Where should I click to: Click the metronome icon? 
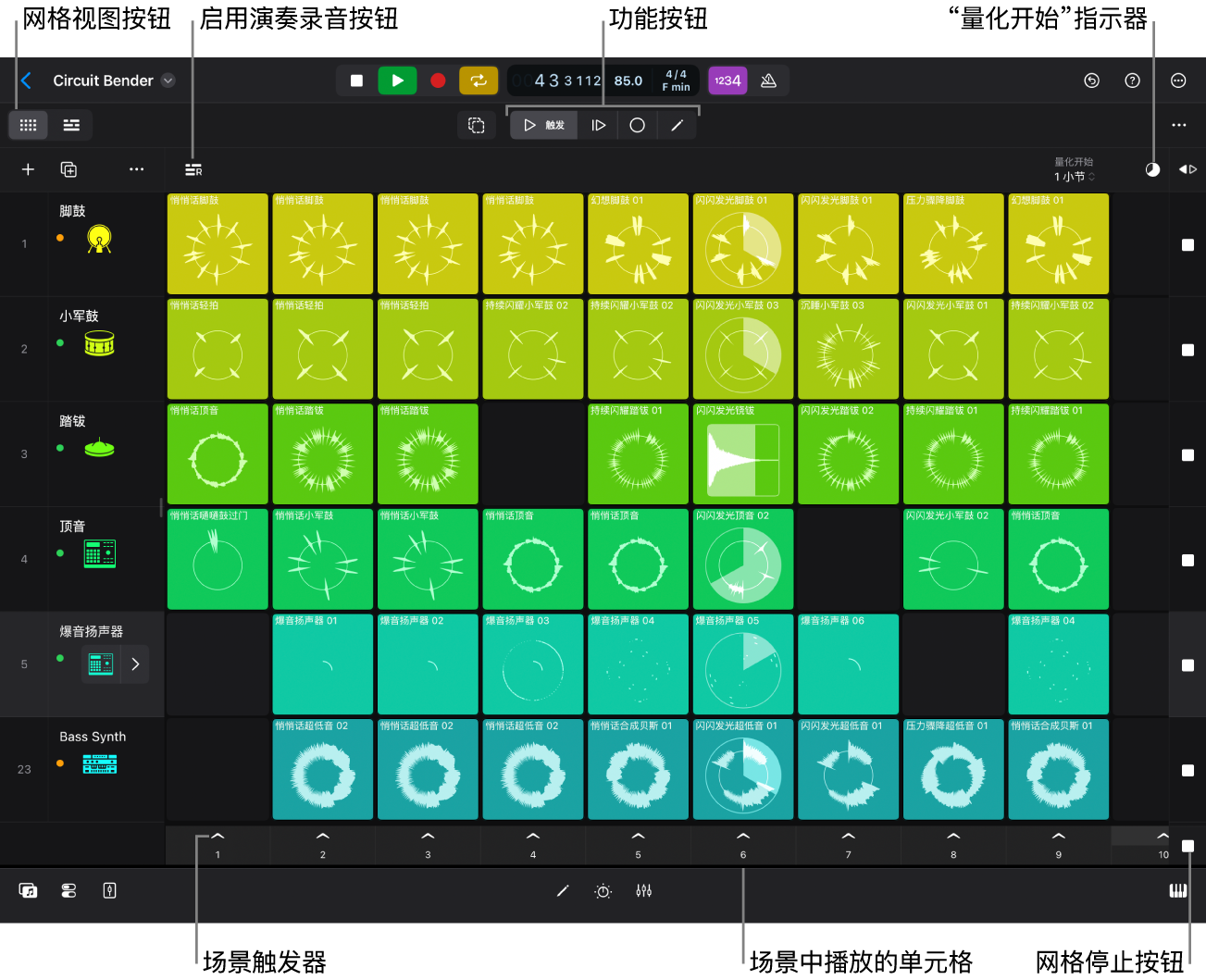pos(768,81)
